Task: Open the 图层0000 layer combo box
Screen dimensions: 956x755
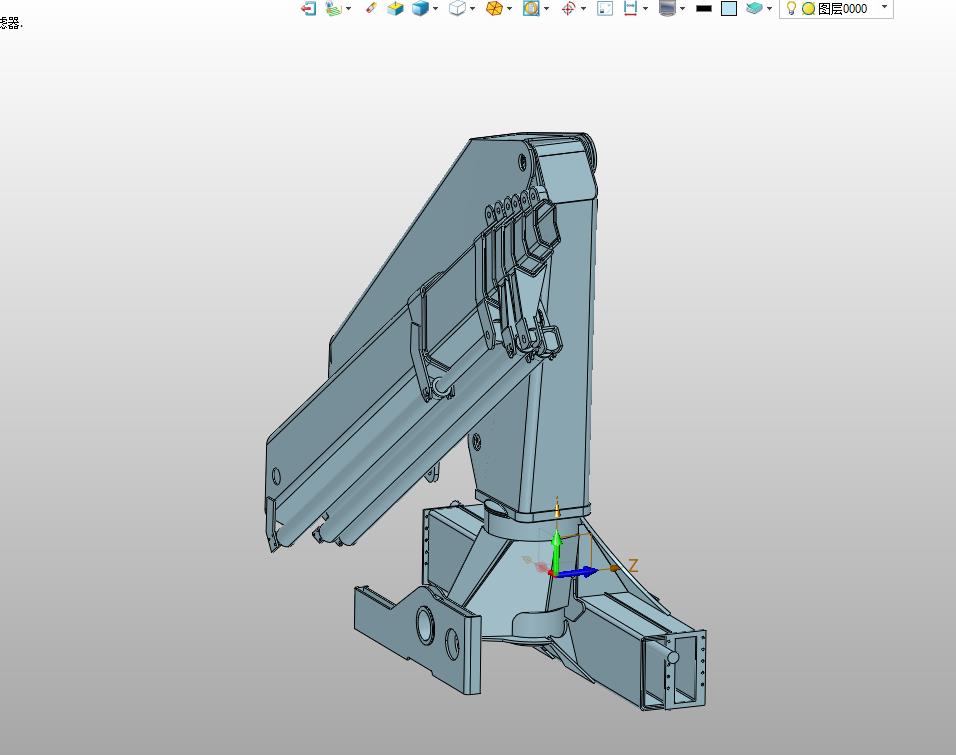Action: click(x=836, y=9)
